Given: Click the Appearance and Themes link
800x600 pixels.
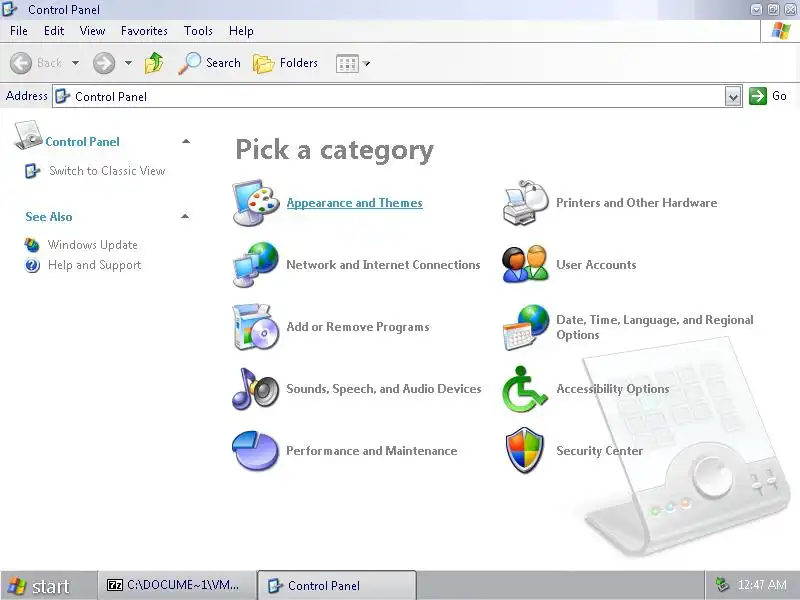Looking at the screenshot, I should 355,203.
